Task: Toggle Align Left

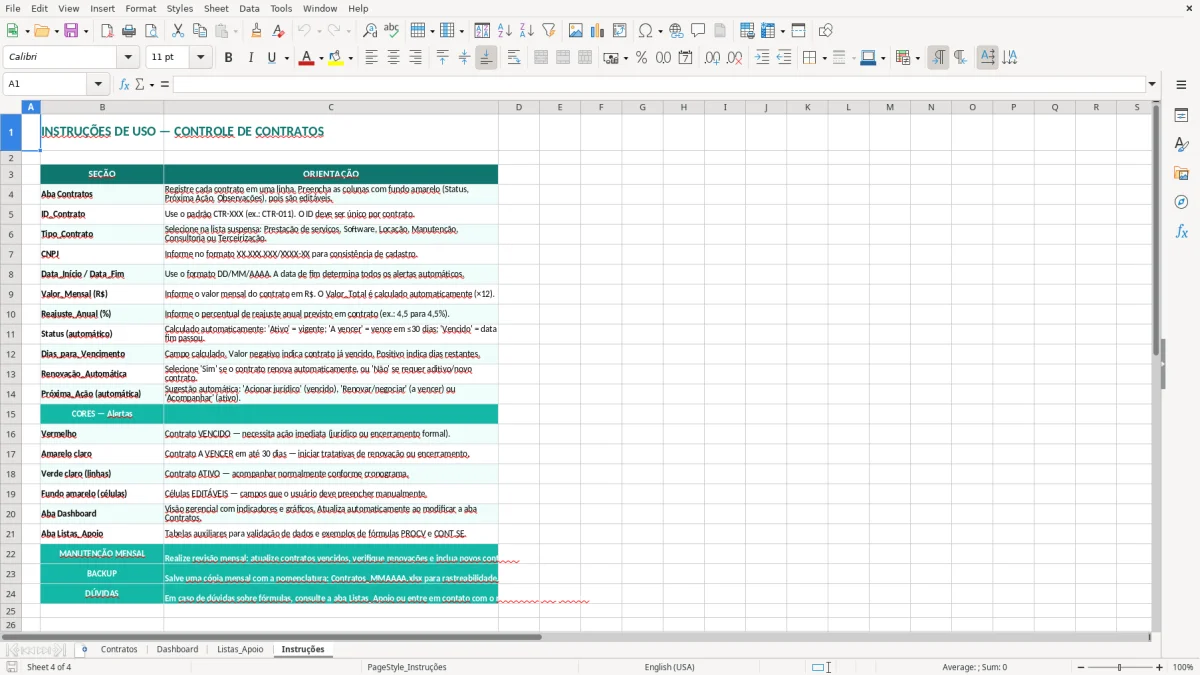Action: [x=371, y=58]
